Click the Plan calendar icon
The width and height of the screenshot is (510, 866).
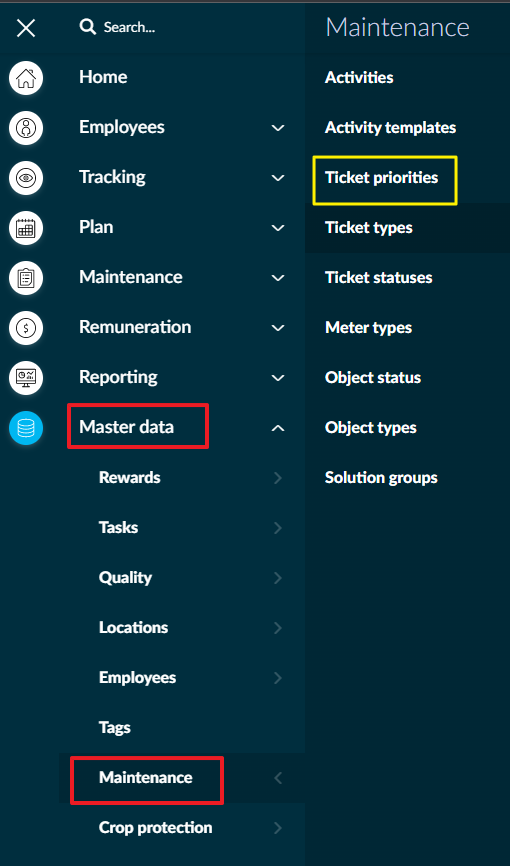point(26,228)
